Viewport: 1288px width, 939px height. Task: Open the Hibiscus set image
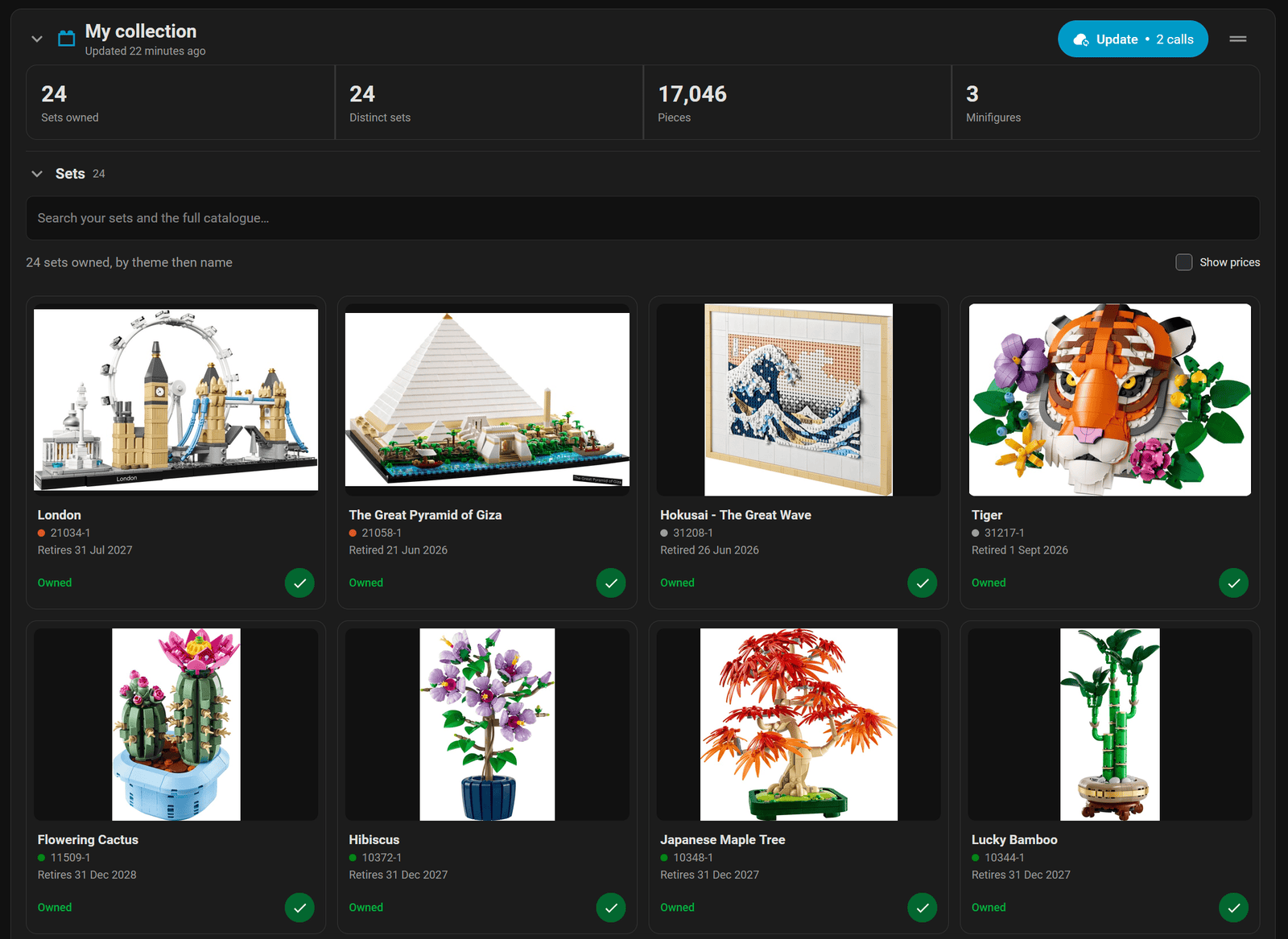pos(487,724)
